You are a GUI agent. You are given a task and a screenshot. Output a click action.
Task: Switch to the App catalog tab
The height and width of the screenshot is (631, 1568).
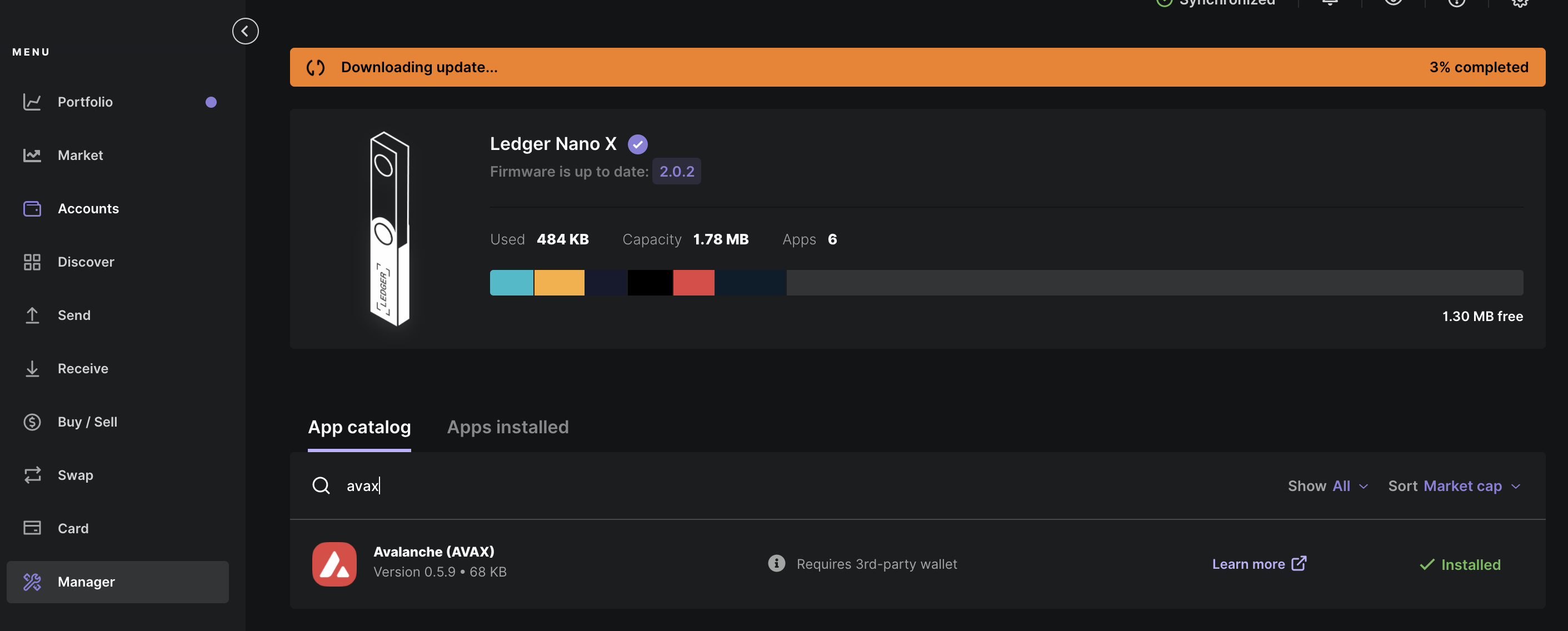click(359, 427)
